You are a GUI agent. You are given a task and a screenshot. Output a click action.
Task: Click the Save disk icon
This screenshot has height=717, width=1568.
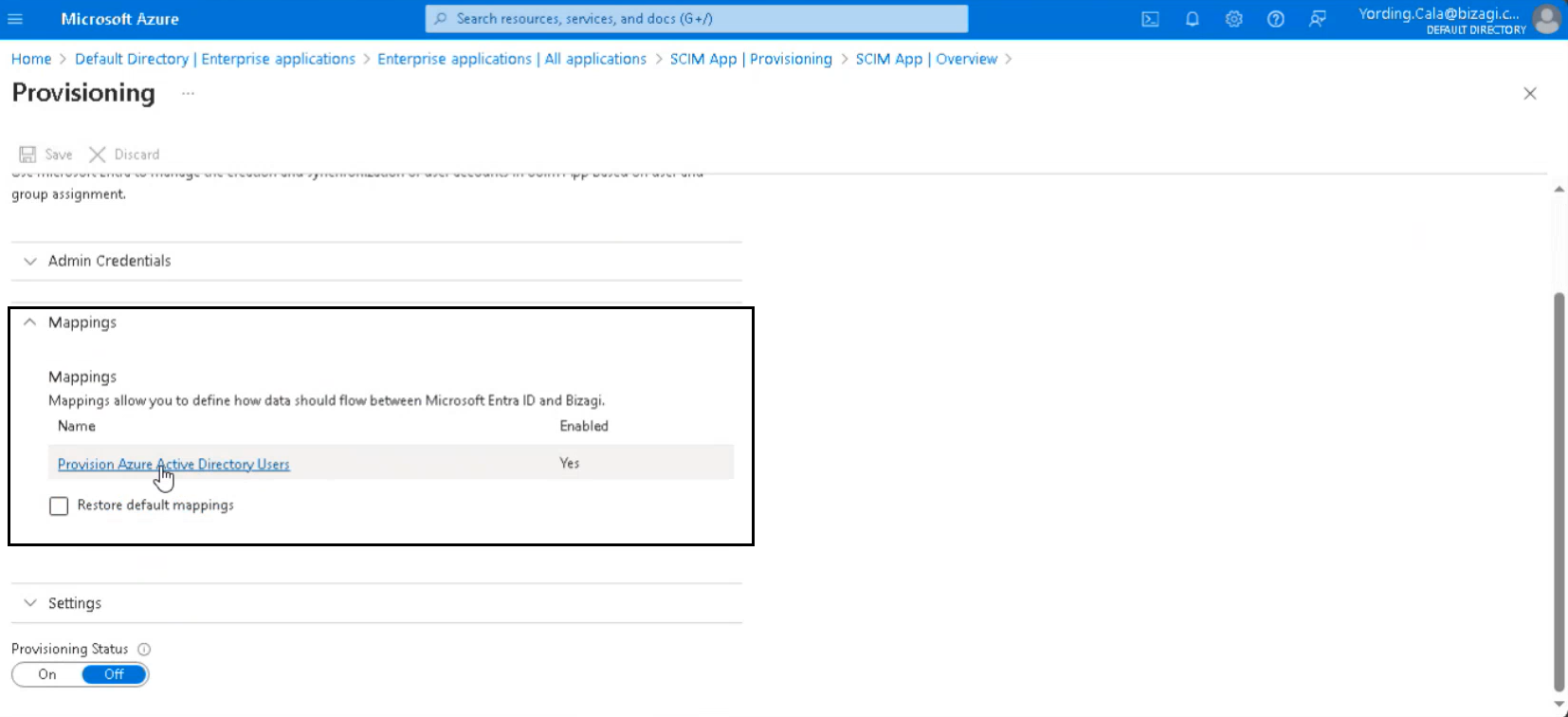27,155
